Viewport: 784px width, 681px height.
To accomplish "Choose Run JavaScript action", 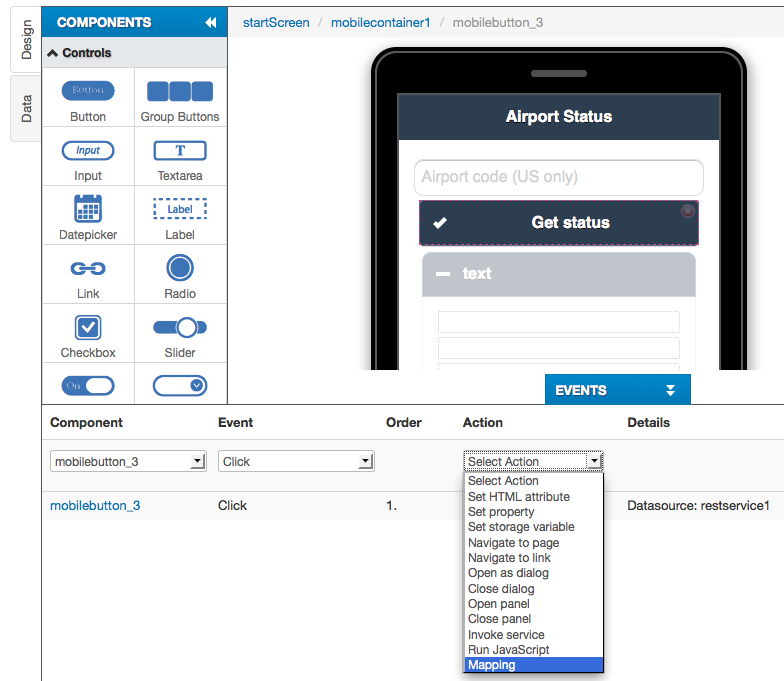I will pos(534,650).
